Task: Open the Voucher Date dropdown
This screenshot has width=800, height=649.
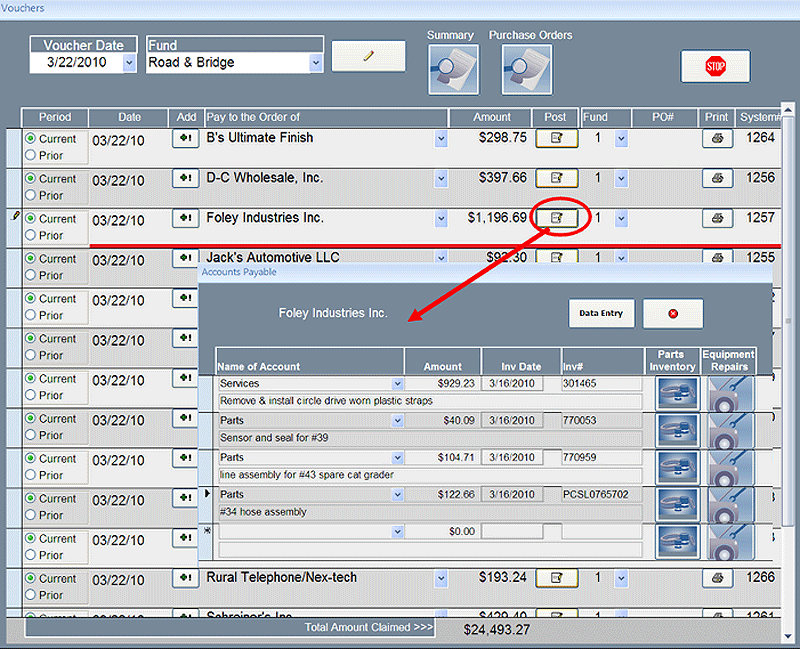Action: tap(130, 63)
